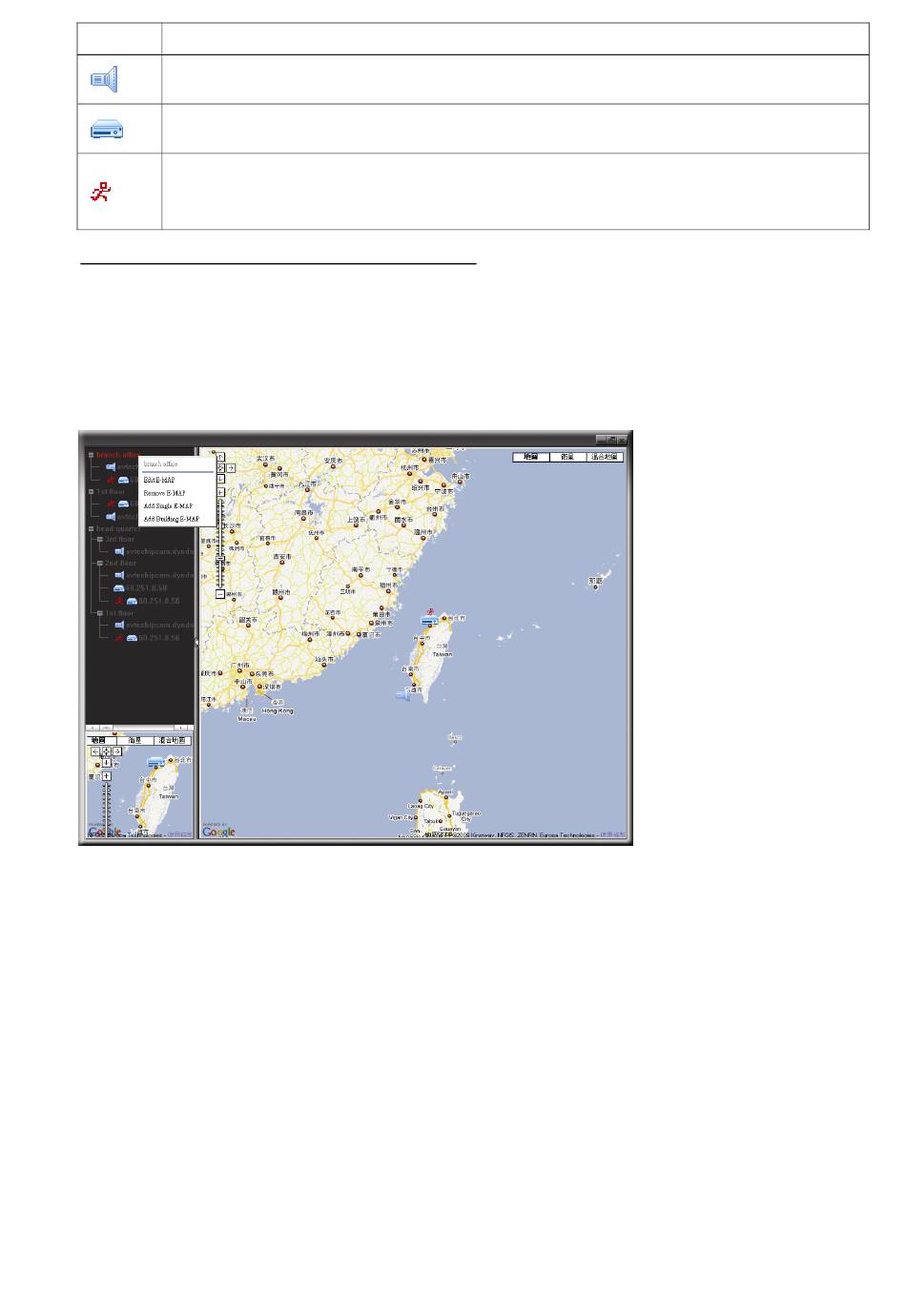Pan mini map down arrow
This screenshot has width=906, height=1316.
pyautogui.click(x=106, y=763)
